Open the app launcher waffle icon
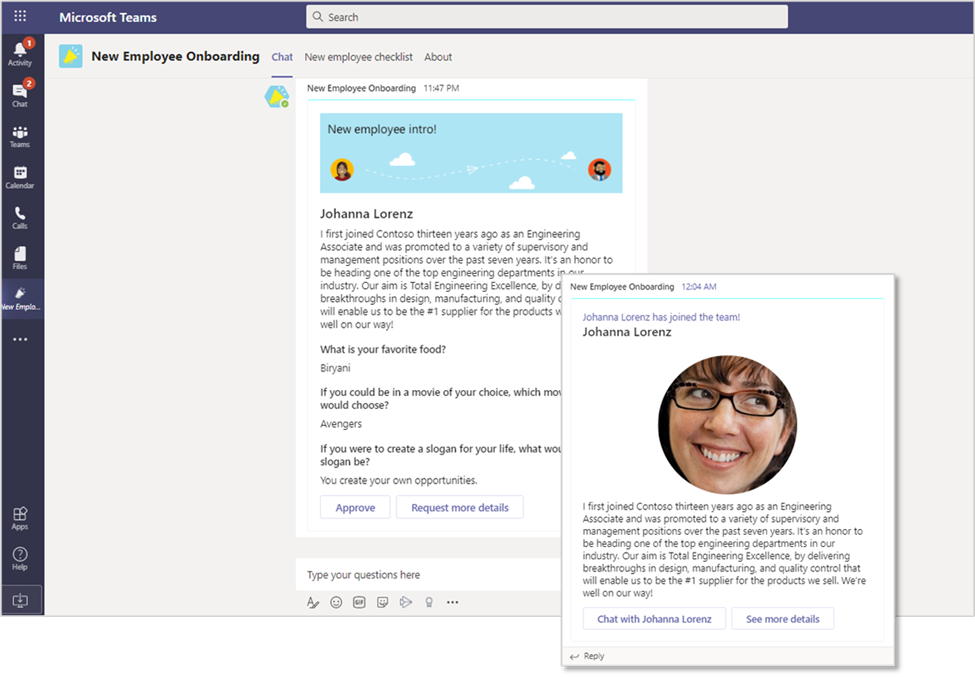 click(x=20, y=16)
